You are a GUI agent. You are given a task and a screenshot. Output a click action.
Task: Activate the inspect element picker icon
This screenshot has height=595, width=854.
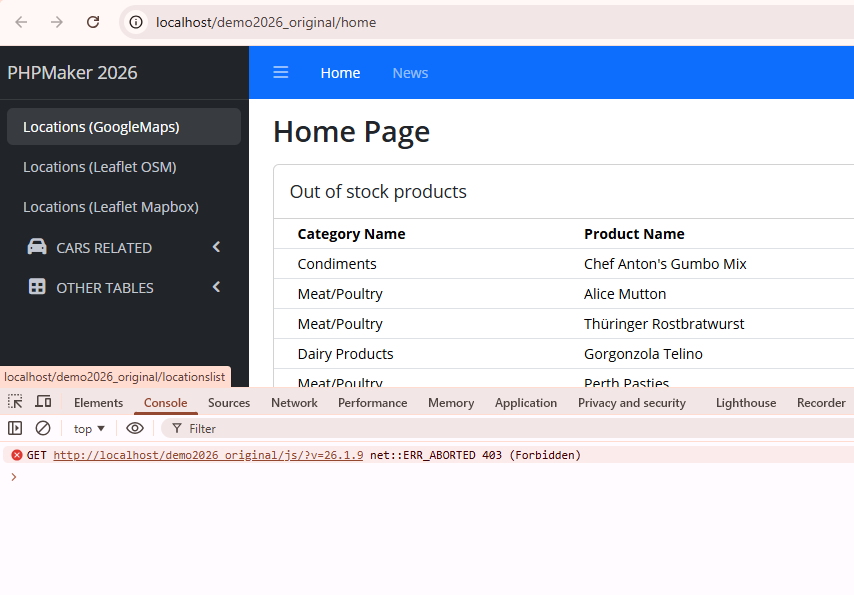click(15, 402)
